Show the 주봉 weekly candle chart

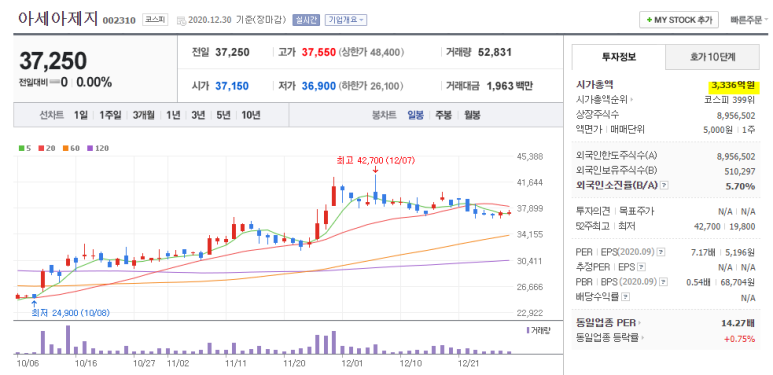coord(443,115)
